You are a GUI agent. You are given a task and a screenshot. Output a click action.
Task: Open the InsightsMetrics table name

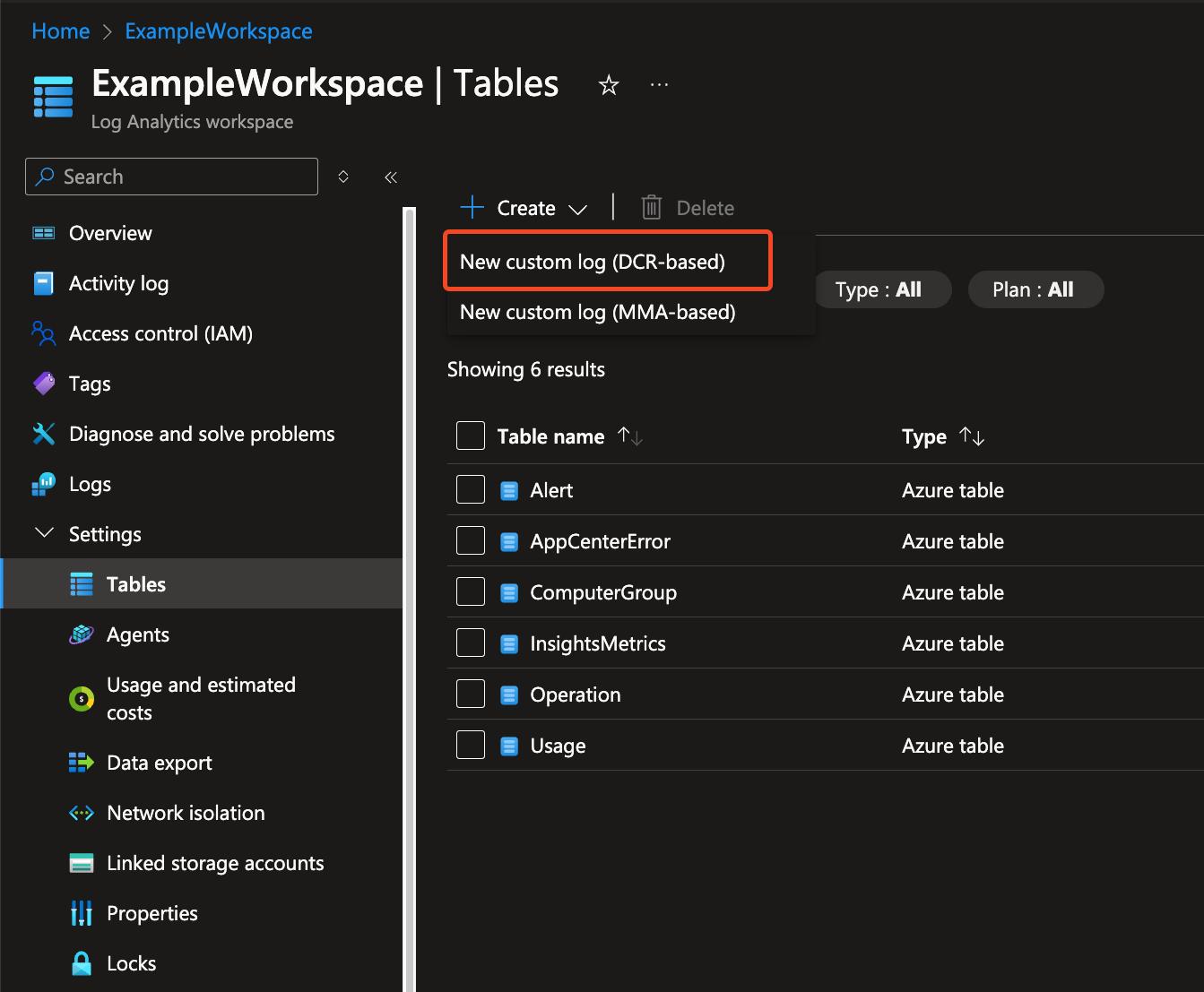point(598,643)
